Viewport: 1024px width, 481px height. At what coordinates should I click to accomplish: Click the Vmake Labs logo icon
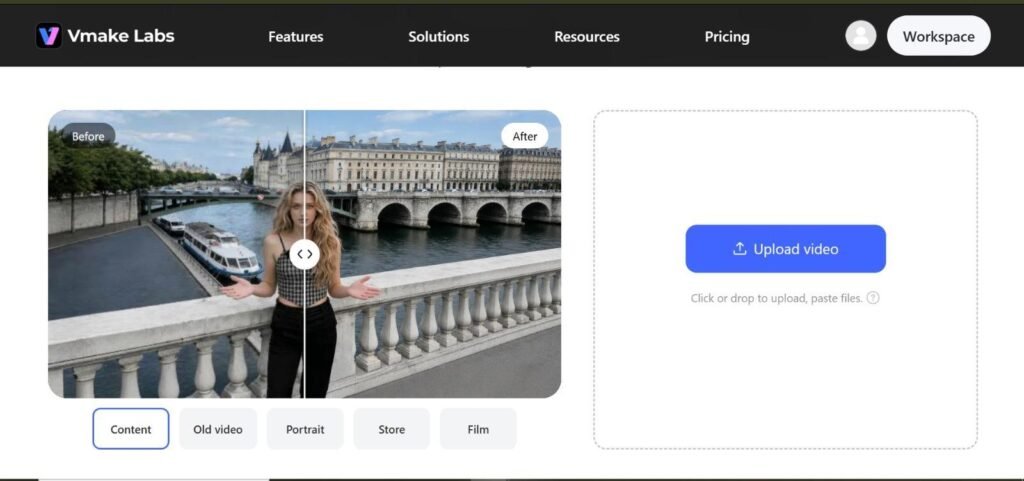click(48, 36)
